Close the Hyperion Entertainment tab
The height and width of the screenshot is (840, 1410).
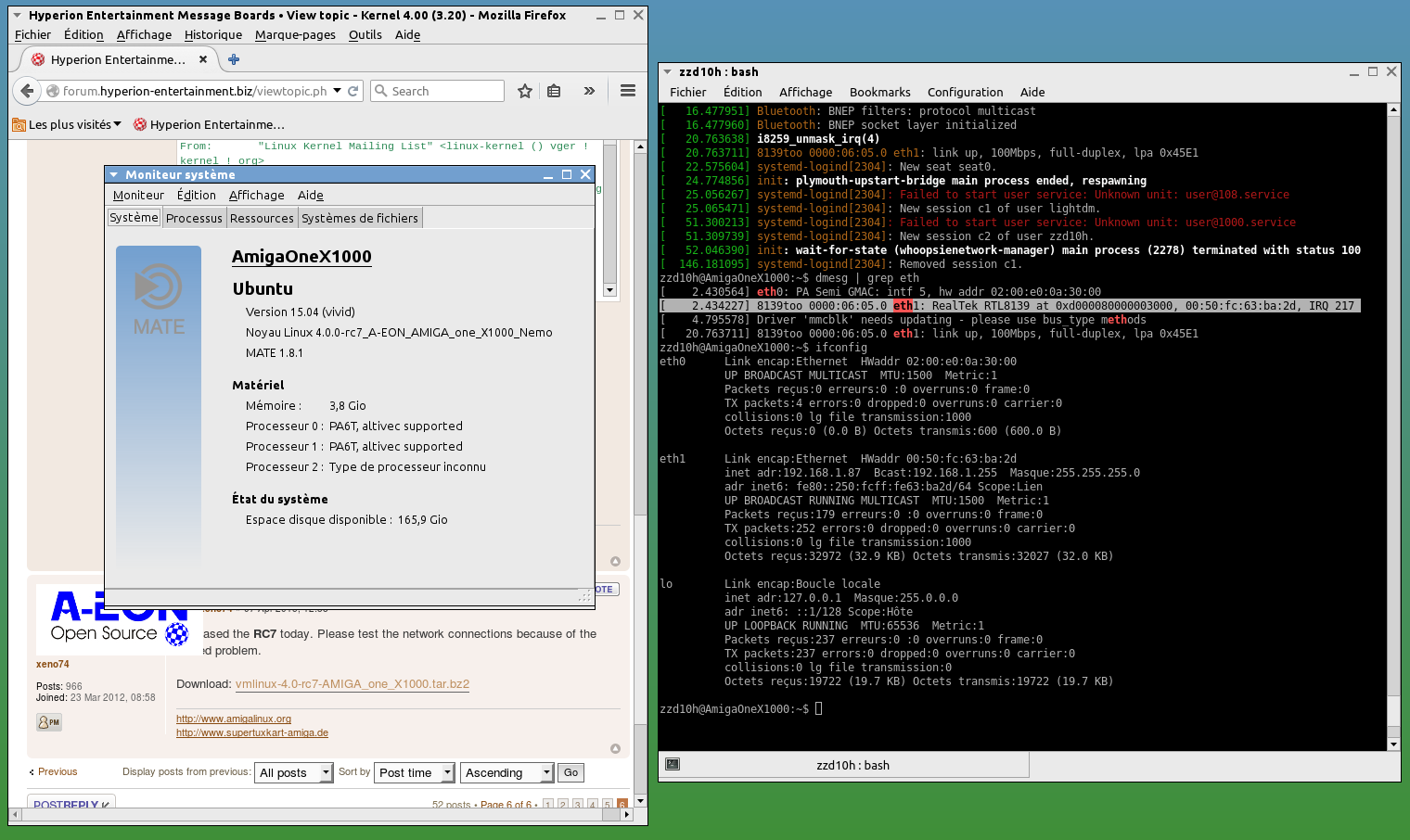[x=203, y=59]
